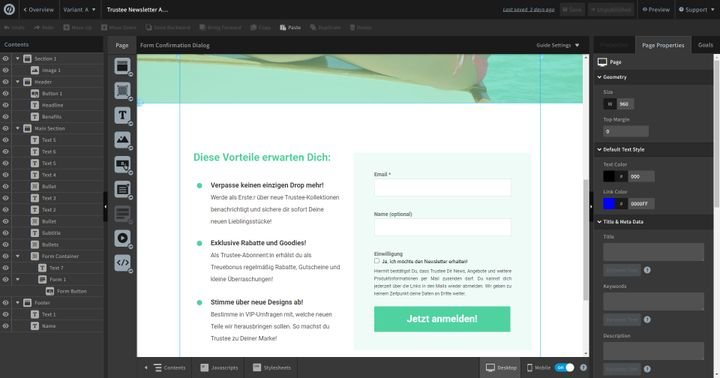The width and height of the screenshot is (720, 378).
Task: Open the Javascripts bottom tab
Action: 219,367
